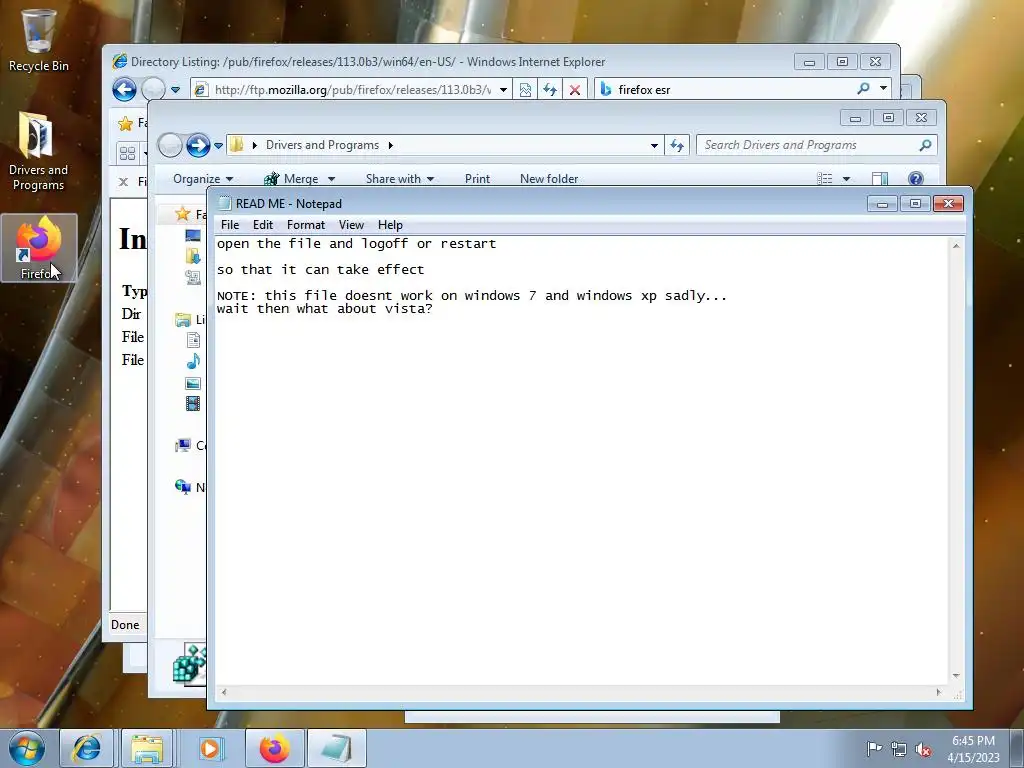1024x768 pixels.
Task: Select Pictures library icon in navigation pane
Action: click(193, 383)
